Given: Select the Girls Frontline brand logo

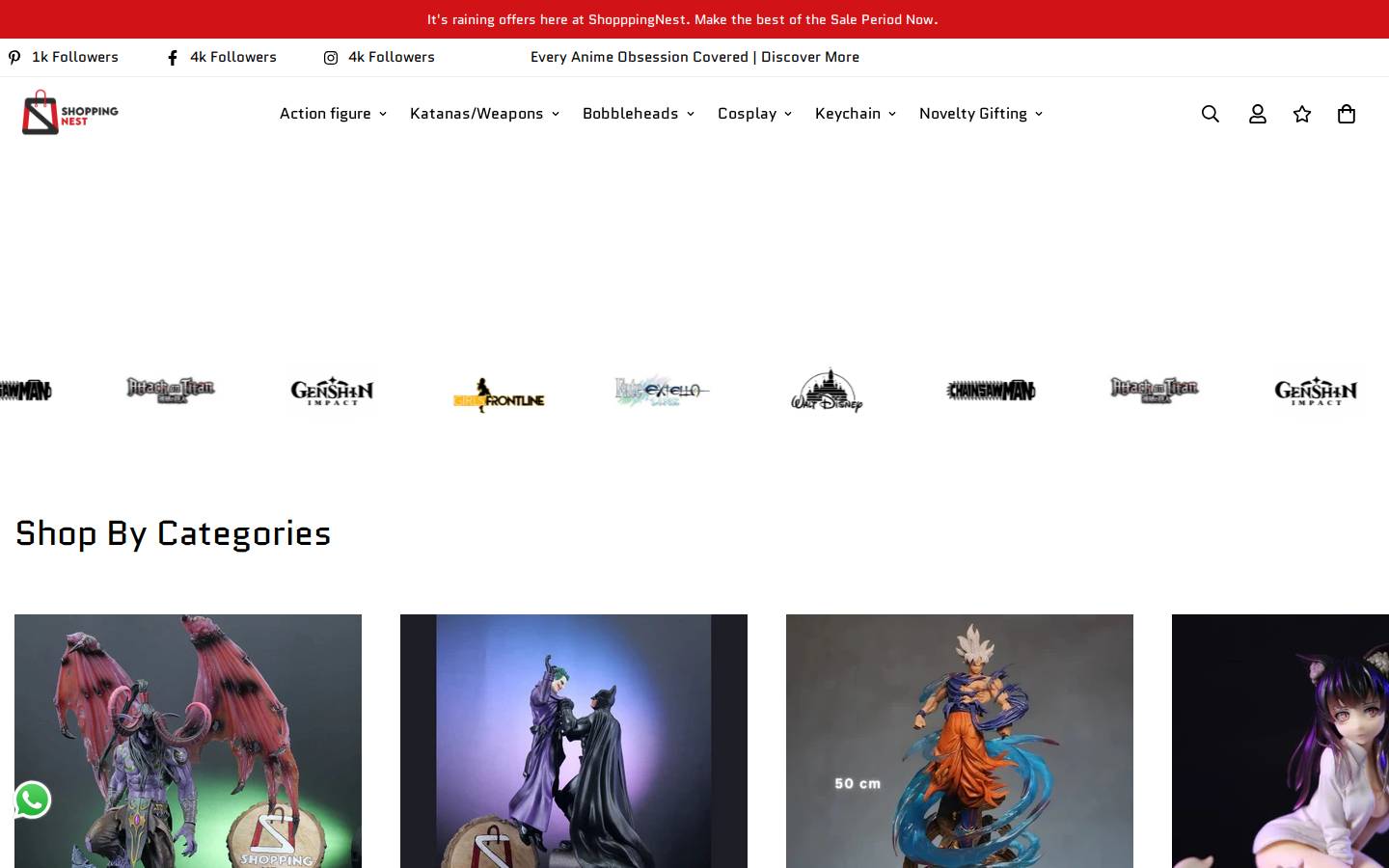Looking at the screenshot, I should [x=499, y=394].
